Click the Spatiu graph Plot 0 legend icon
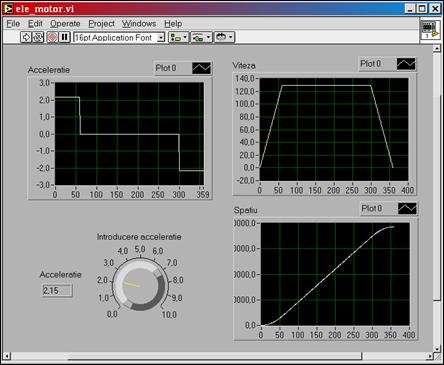The image size is (444, 365). click(407, 209)
